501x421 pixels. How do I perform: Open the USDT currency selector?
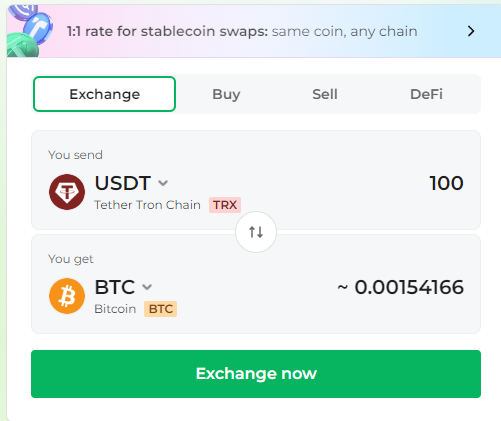131,183
